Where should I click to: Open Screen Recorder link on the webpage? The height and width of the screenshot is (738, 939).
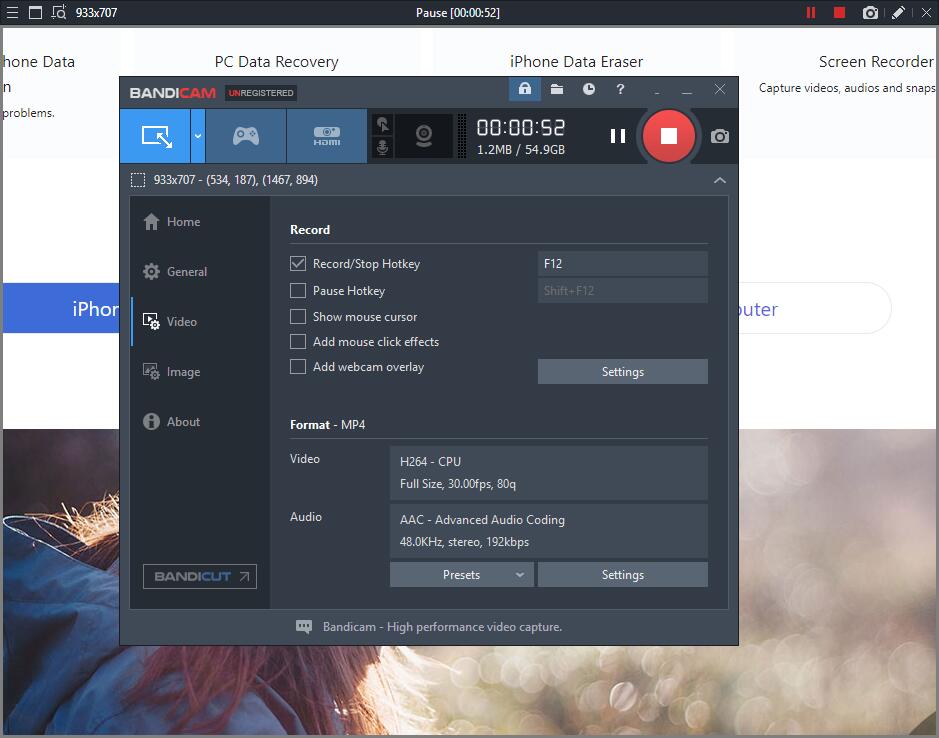(x=876, y=62)
